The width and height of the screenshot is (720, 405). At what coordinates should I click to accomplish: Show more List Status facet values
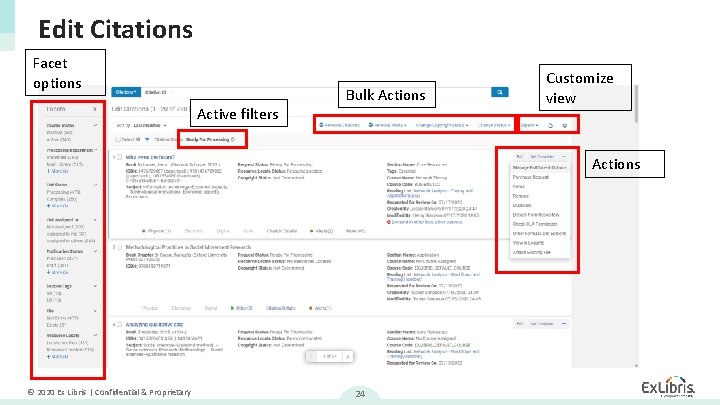point(57,206)
